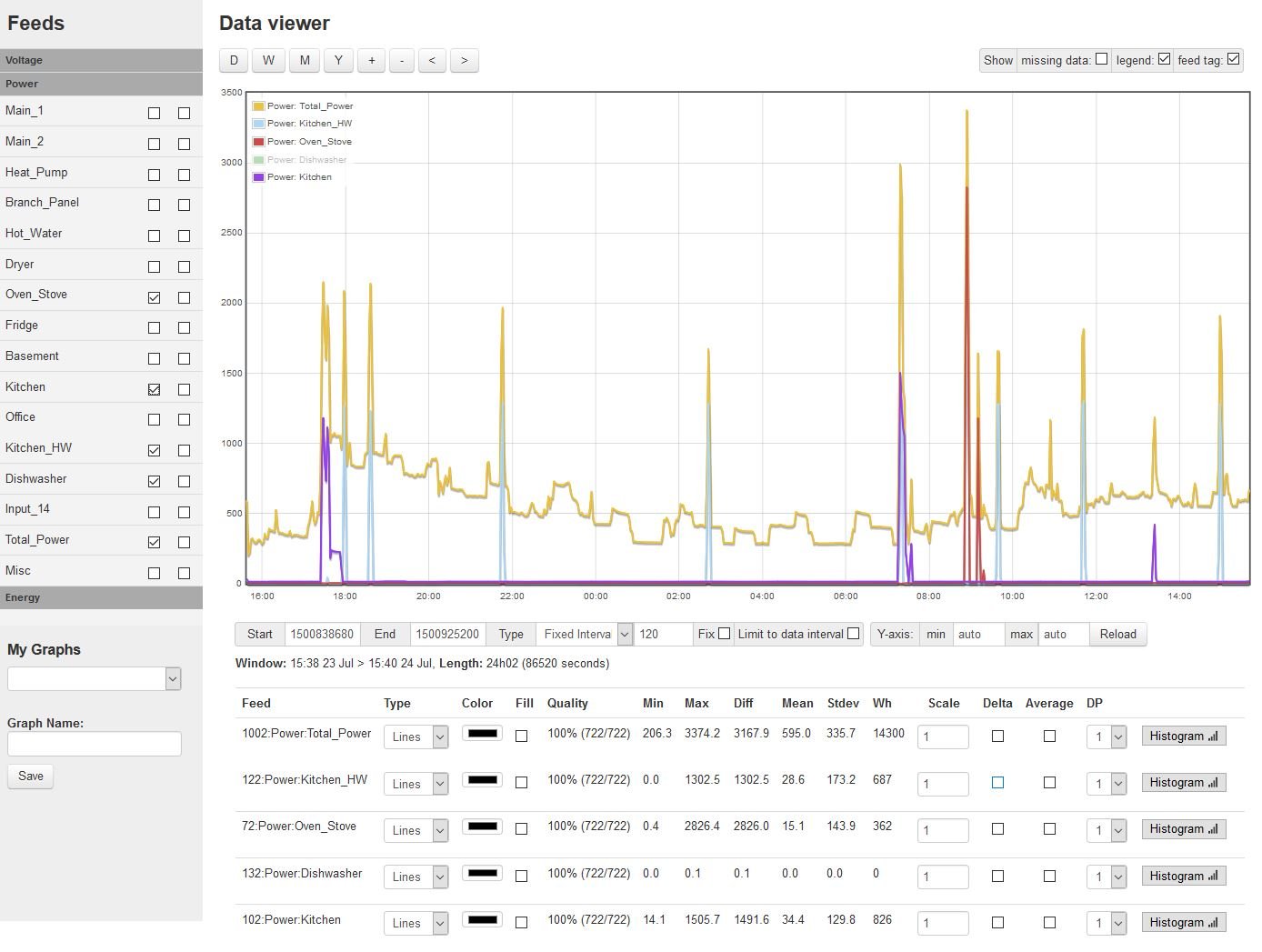1262x952 pixels.
Task: Toggle the show missing data checkbox
Action: (1101, 59)
